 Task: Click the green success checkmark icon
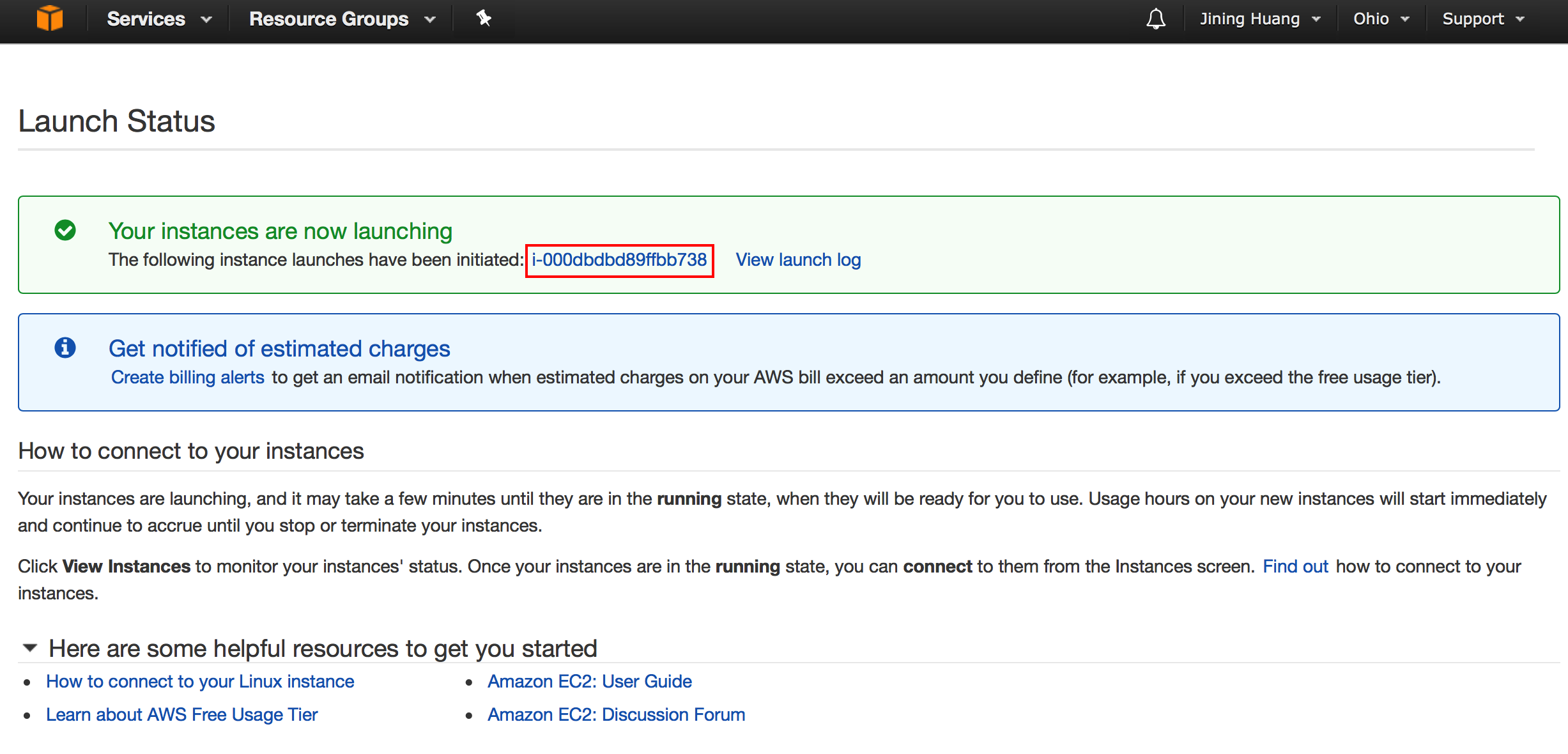coord(65,230)
